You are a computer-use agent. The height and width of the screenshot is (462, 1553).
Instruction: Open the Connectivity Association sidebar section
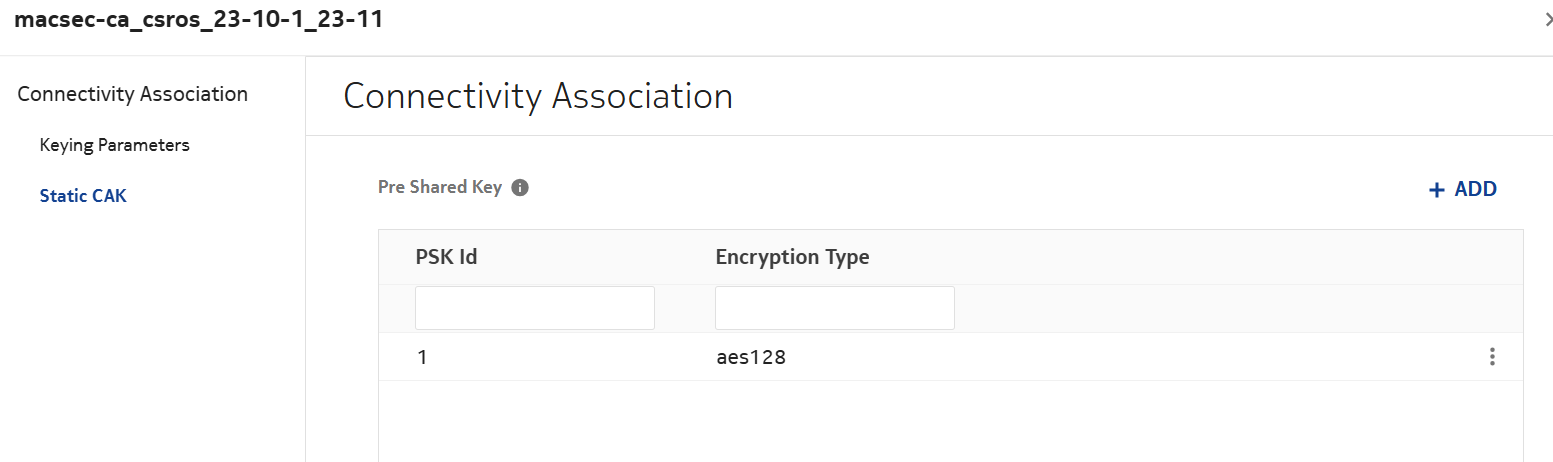point(132,94)
